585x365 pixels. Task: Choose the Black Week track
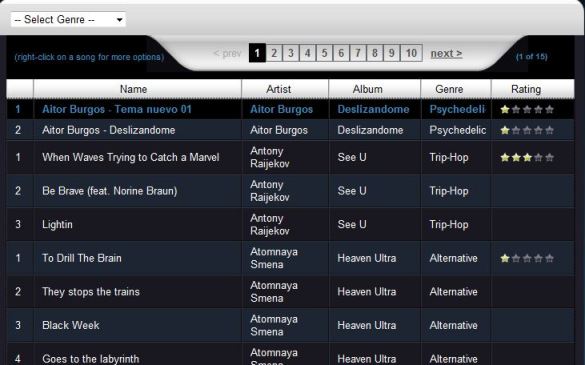point(290,325)
